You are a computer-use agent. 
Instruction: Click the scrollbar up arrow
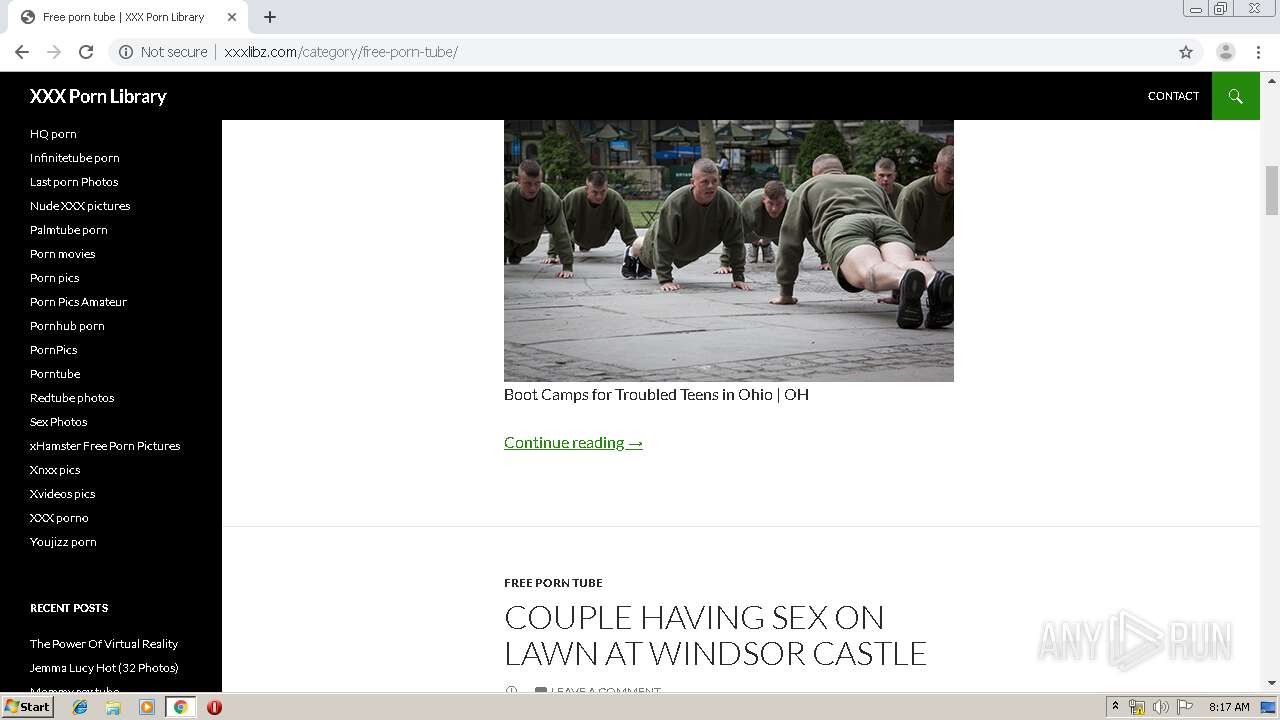[1272, 80]
